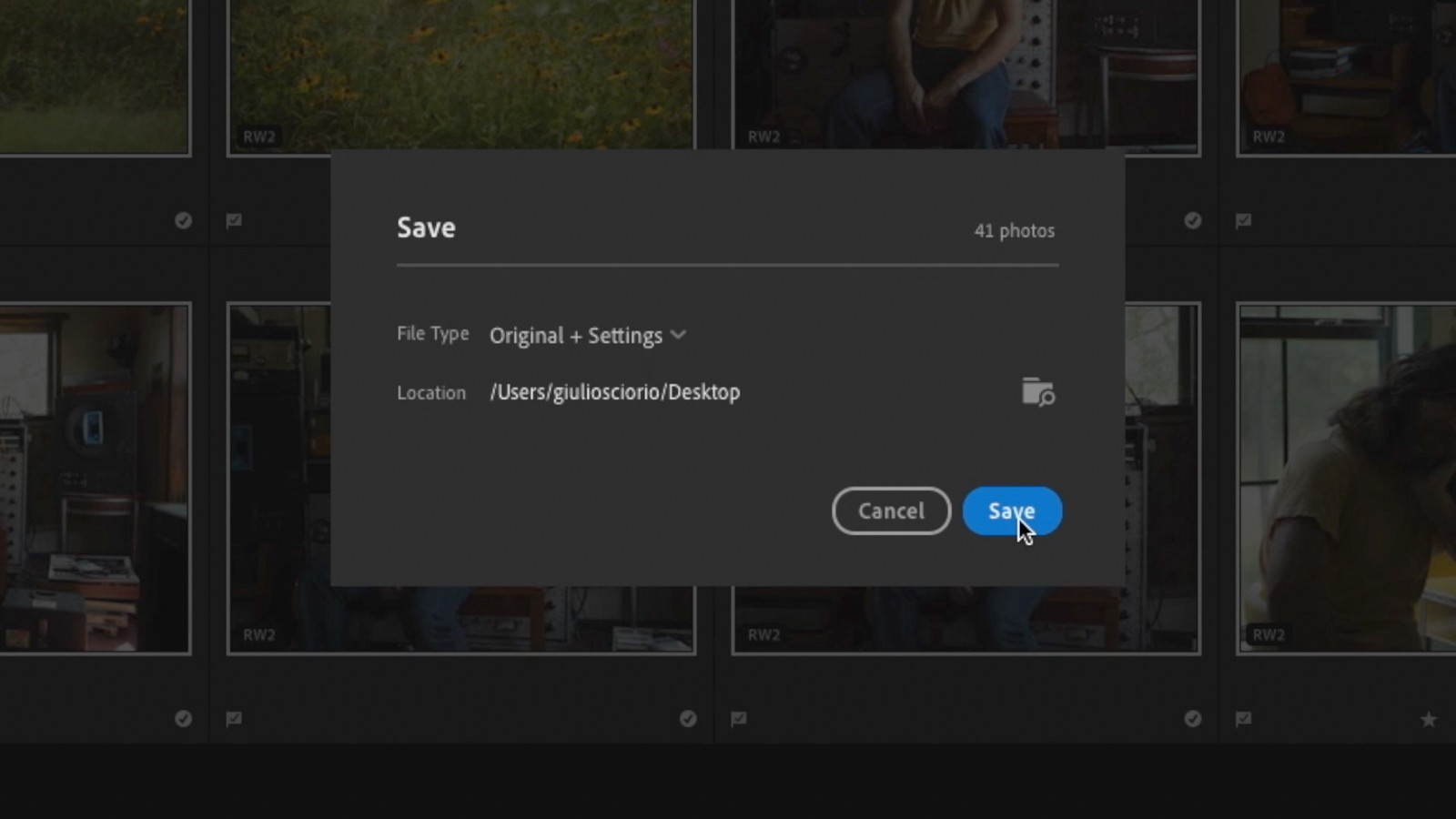This screenshot has width=1456, height=819.
Task: Click the 41 photos count label
Action: 1014,231
